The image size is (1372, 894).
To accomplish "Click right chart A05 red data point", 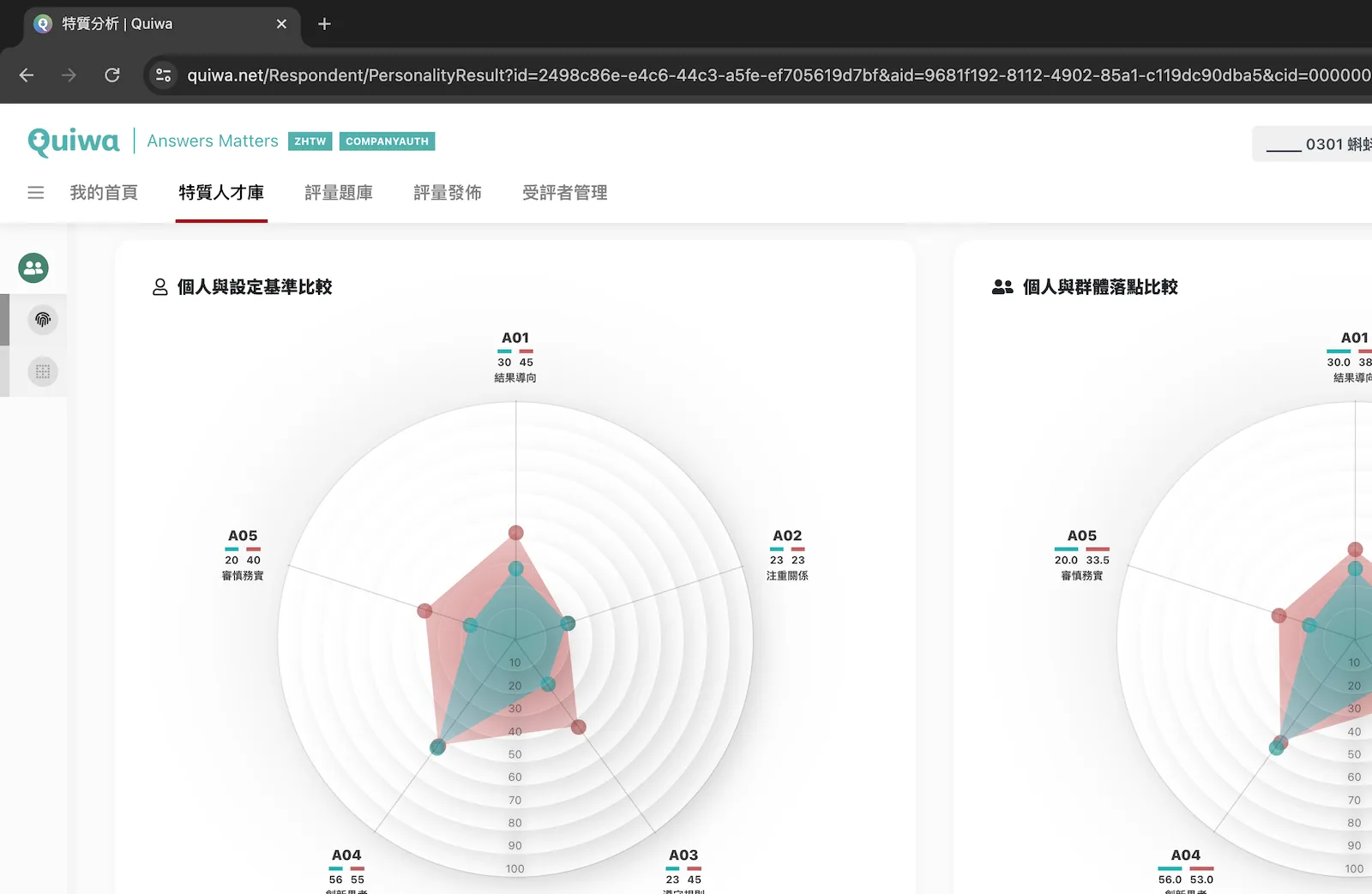I will [x=1279, y=615].
